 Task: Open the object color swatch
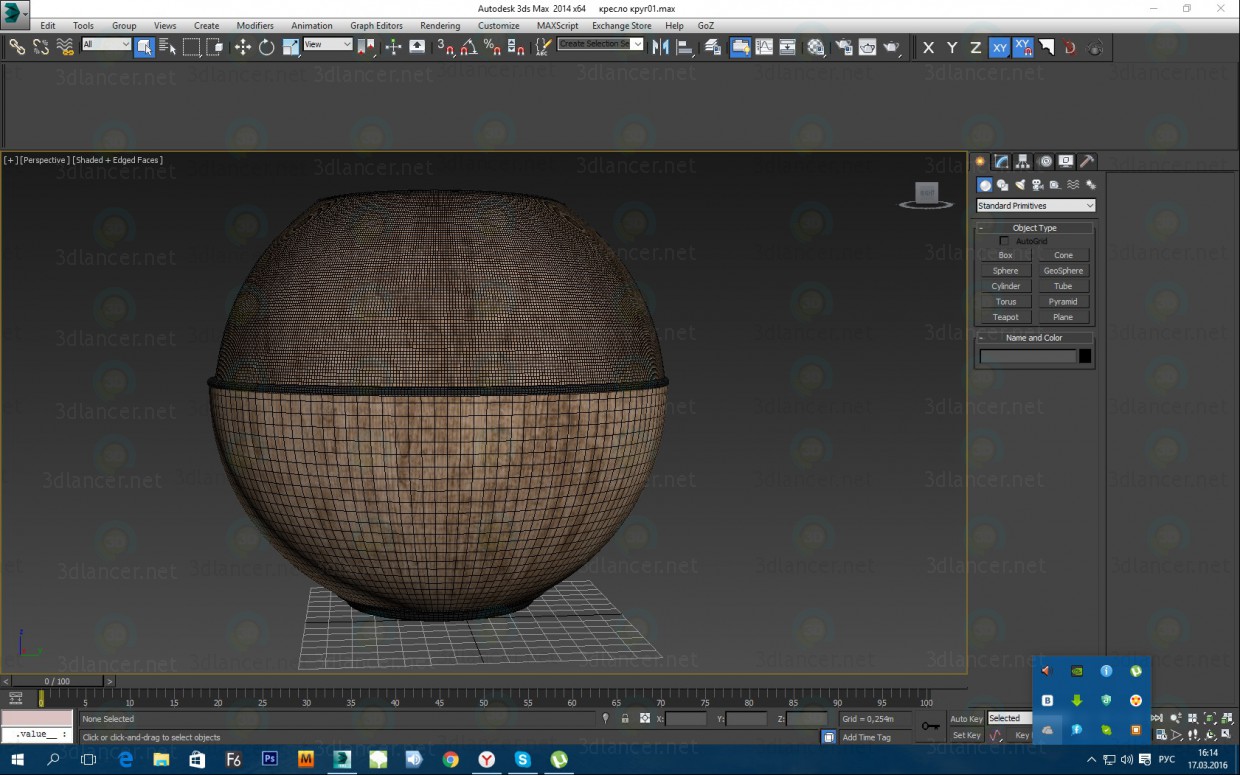pos(1085,356)
